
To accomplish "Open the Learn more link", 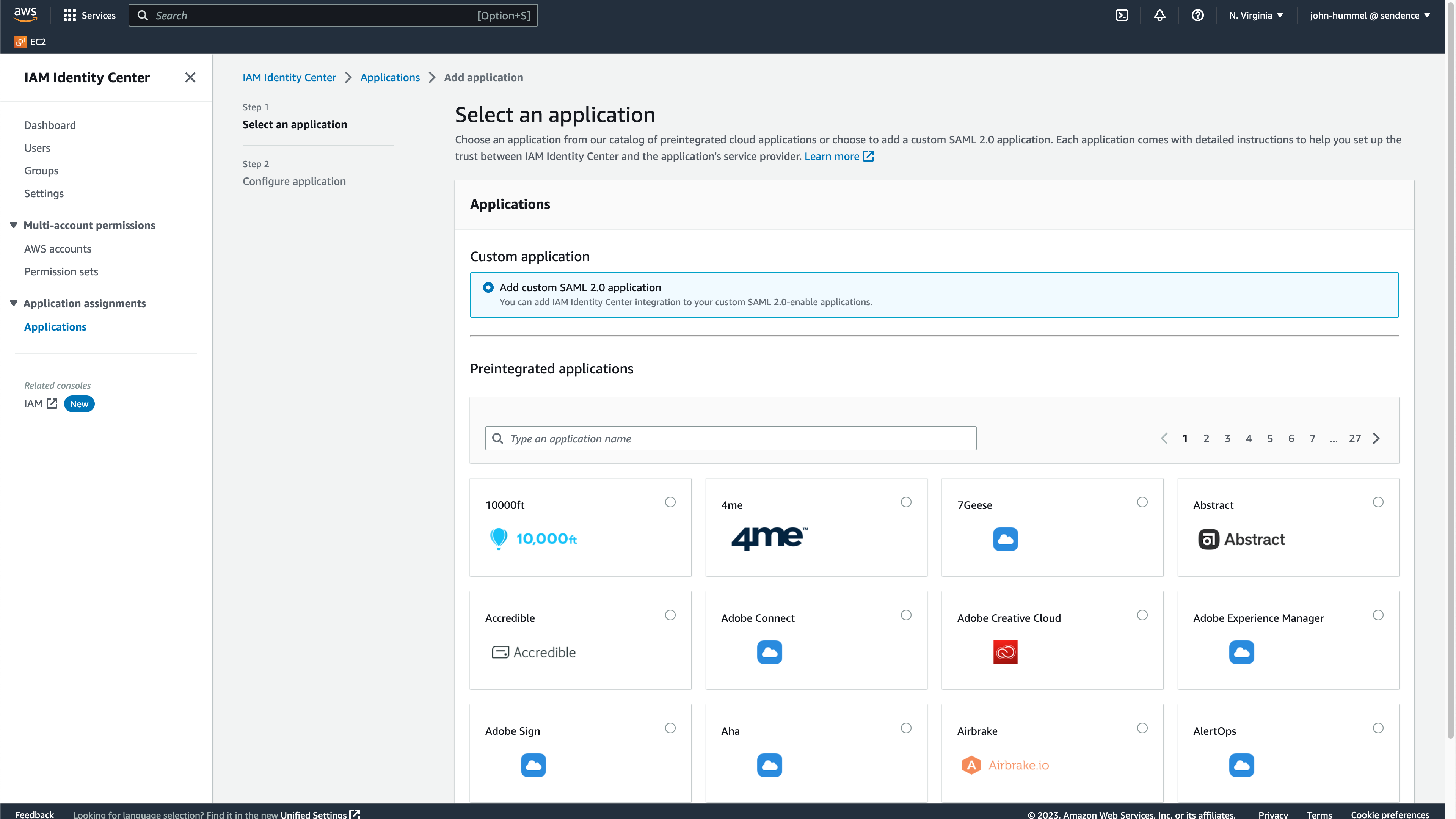I will tap(832, 156).
